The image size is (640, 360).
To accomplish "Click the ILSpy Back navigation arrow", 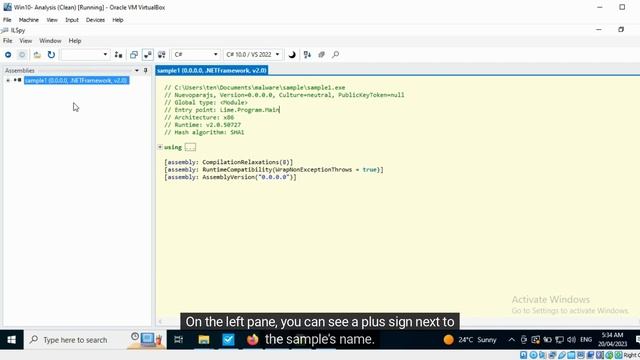I will click(8, 55).
